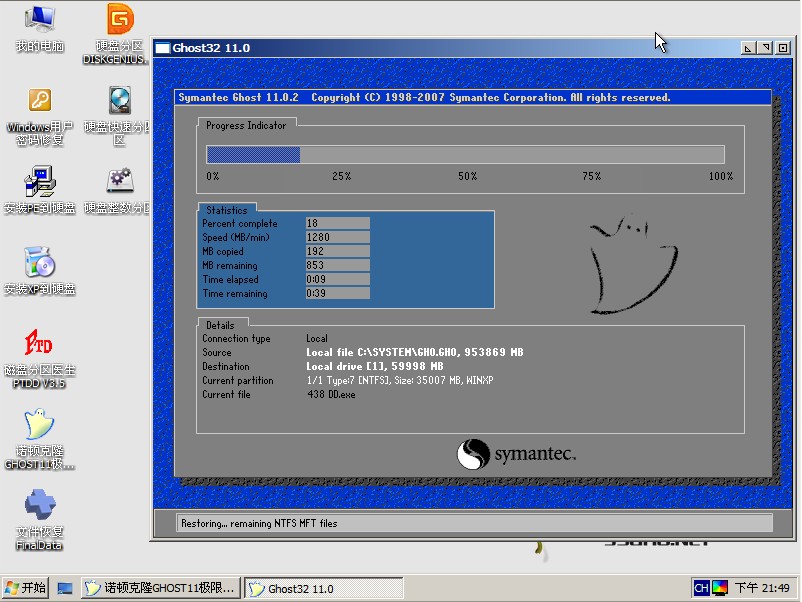This screenshot has height=602, width=802.
Task: Click the 21:49 clock in taskbar
Action: pos(762,588)
